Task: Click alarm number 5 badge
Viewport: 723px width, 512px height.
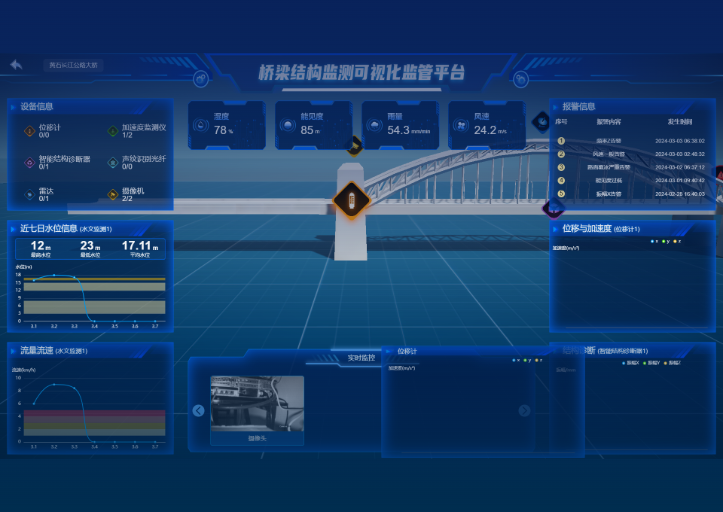Action: tap(561, 194)
